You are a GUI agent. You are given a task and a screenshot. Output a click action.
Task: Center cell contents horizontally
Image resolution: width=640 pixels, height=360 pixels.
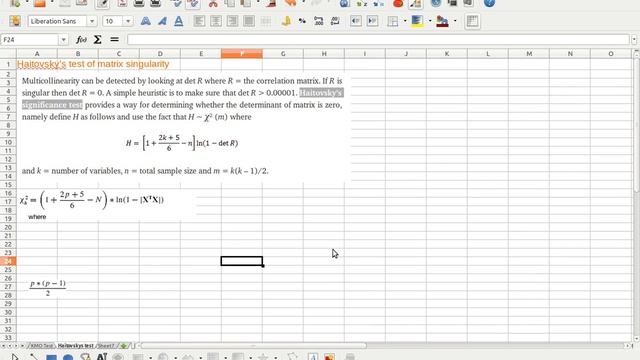pyautogui.click(x=216, y=21)
